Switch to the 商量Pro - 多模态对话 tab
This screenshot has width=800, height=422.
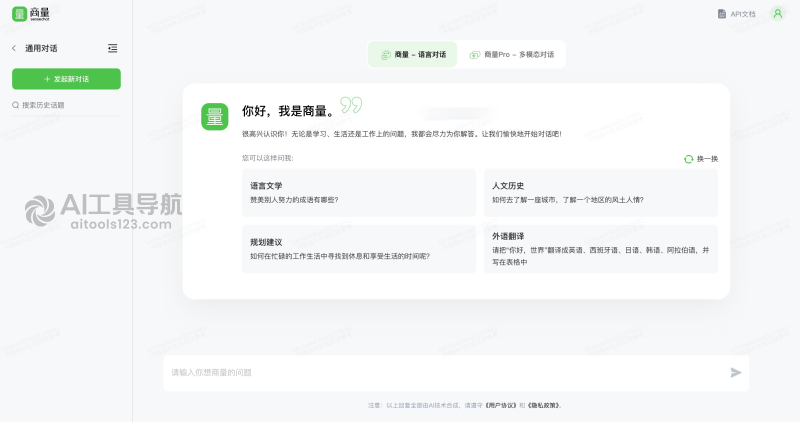click(x=512, y=55)
